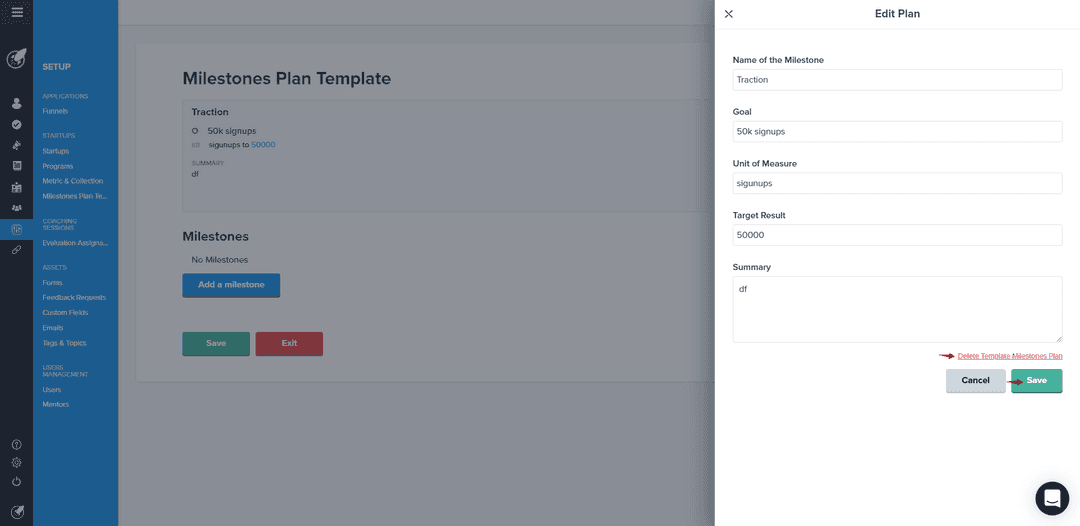Open the user profile sidebar icon

17,104
